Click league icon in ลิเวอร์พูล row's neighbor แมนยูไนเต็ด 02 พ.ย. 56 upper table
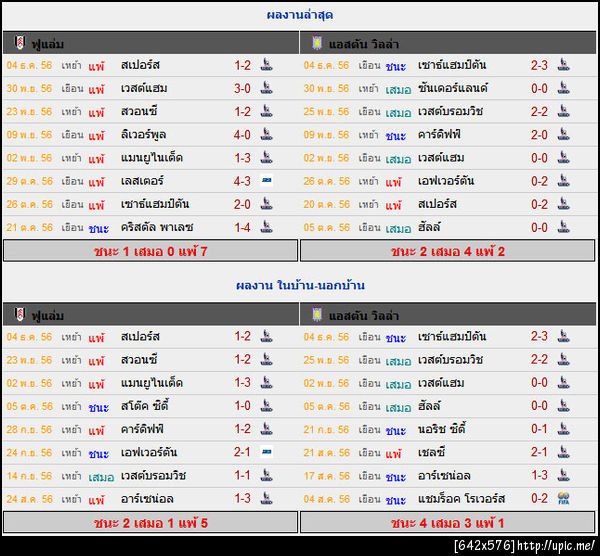Screen dimensions: 600x556 click(x=266, y=157)
